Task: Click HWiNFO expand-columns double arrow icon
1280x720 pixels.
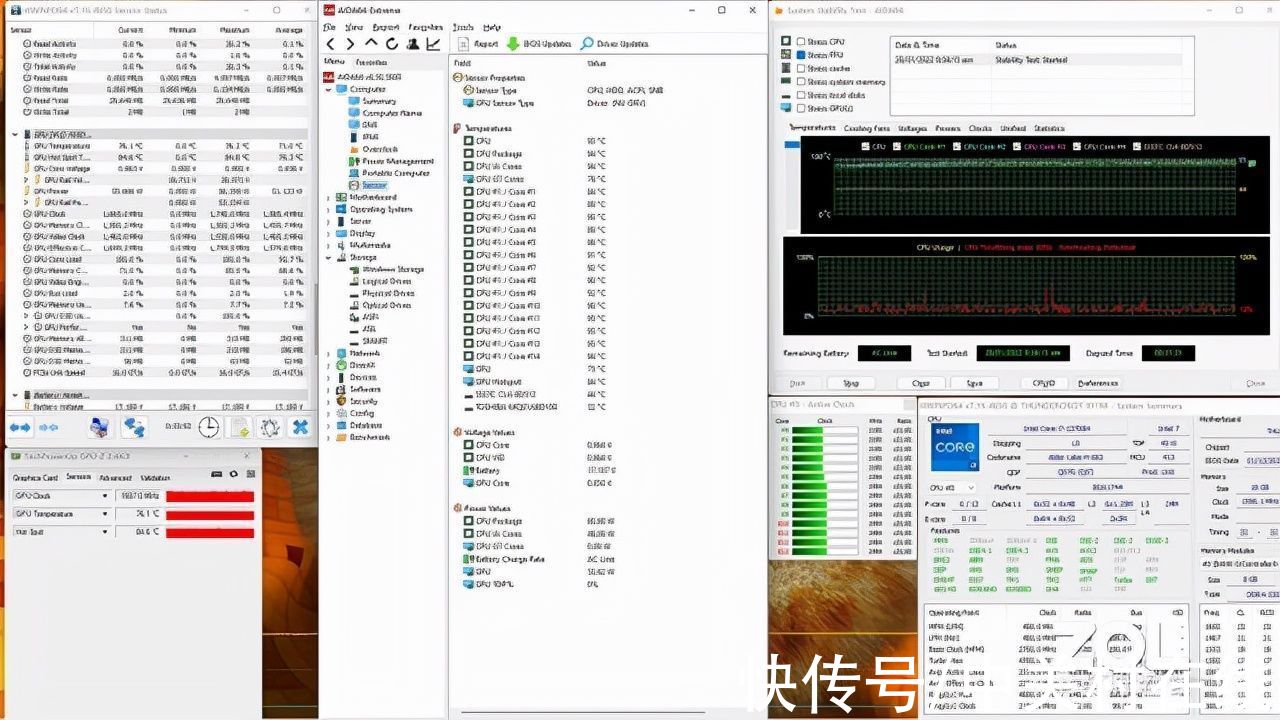Action: click(21, 427)
